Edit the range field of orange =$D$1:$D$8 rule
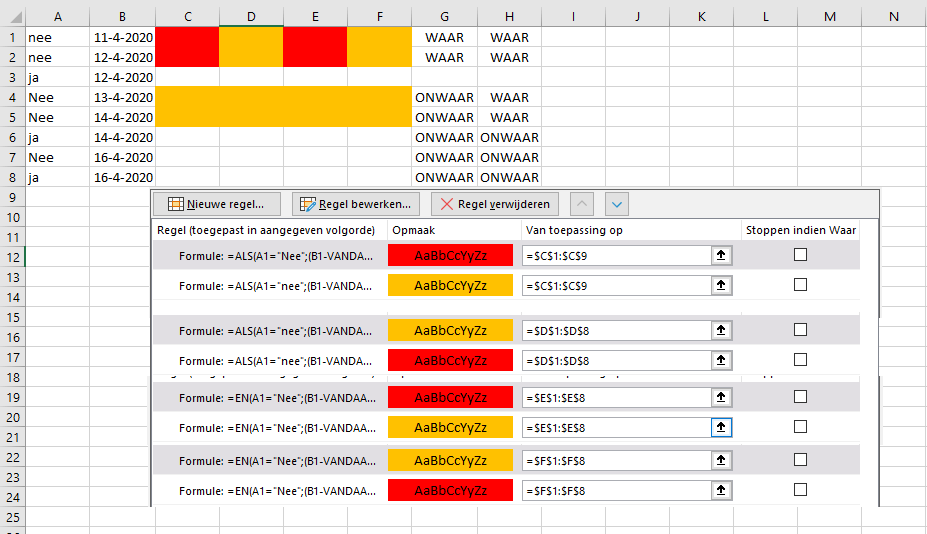This screenshot has height=534, width=927. 617,331
